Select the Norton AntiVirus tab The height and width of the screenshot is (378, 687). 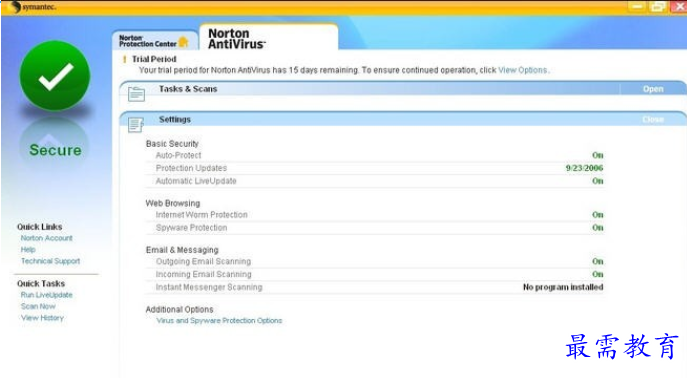tap(268, 38)
